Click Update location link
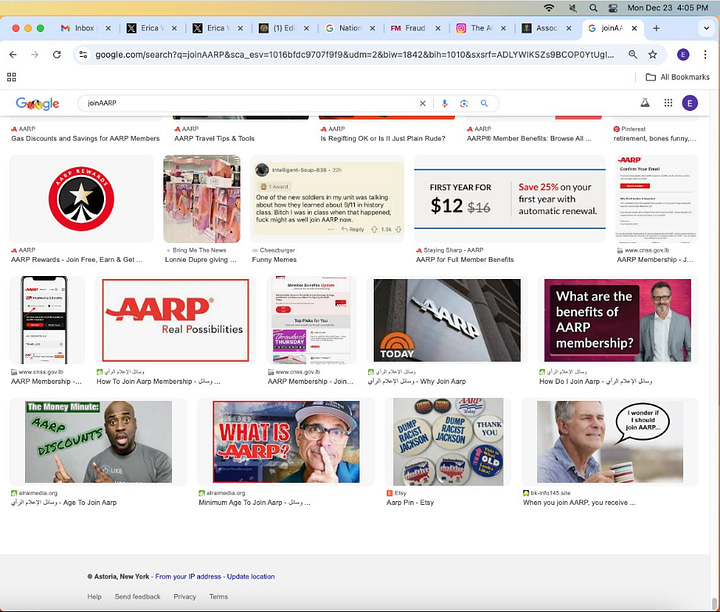Image resolution: width=720 pixels, height=612 pixels. coord(251,576)
